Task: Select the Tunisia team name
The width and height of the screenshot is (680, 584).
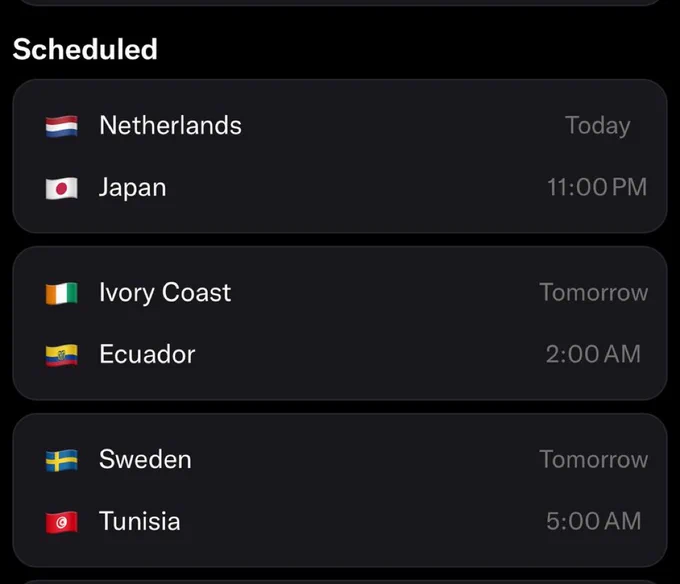Action: point(140,521)
